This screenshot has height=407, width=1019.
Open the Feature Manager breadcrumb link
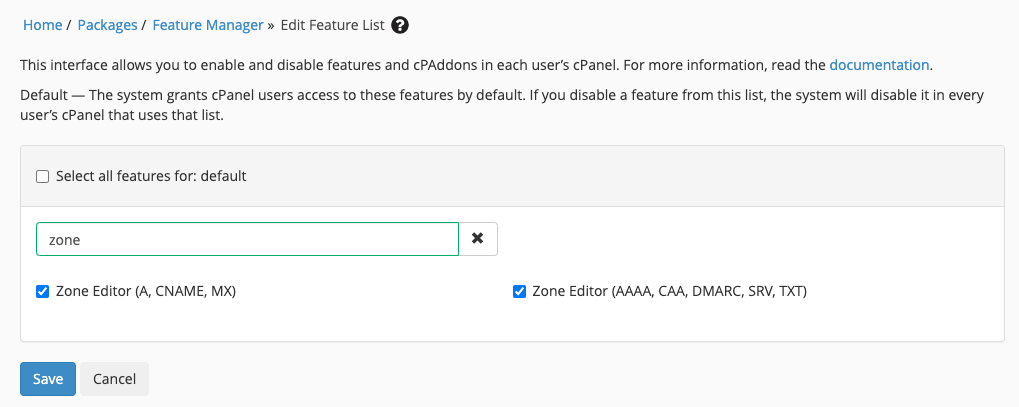207,25
